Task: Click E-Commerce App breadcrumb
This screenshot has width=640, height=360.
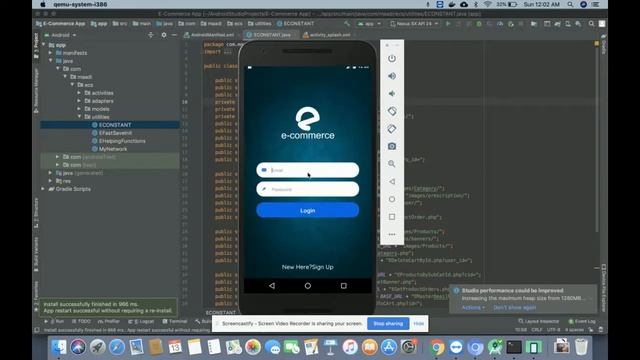Action: [x=60, y=24]
